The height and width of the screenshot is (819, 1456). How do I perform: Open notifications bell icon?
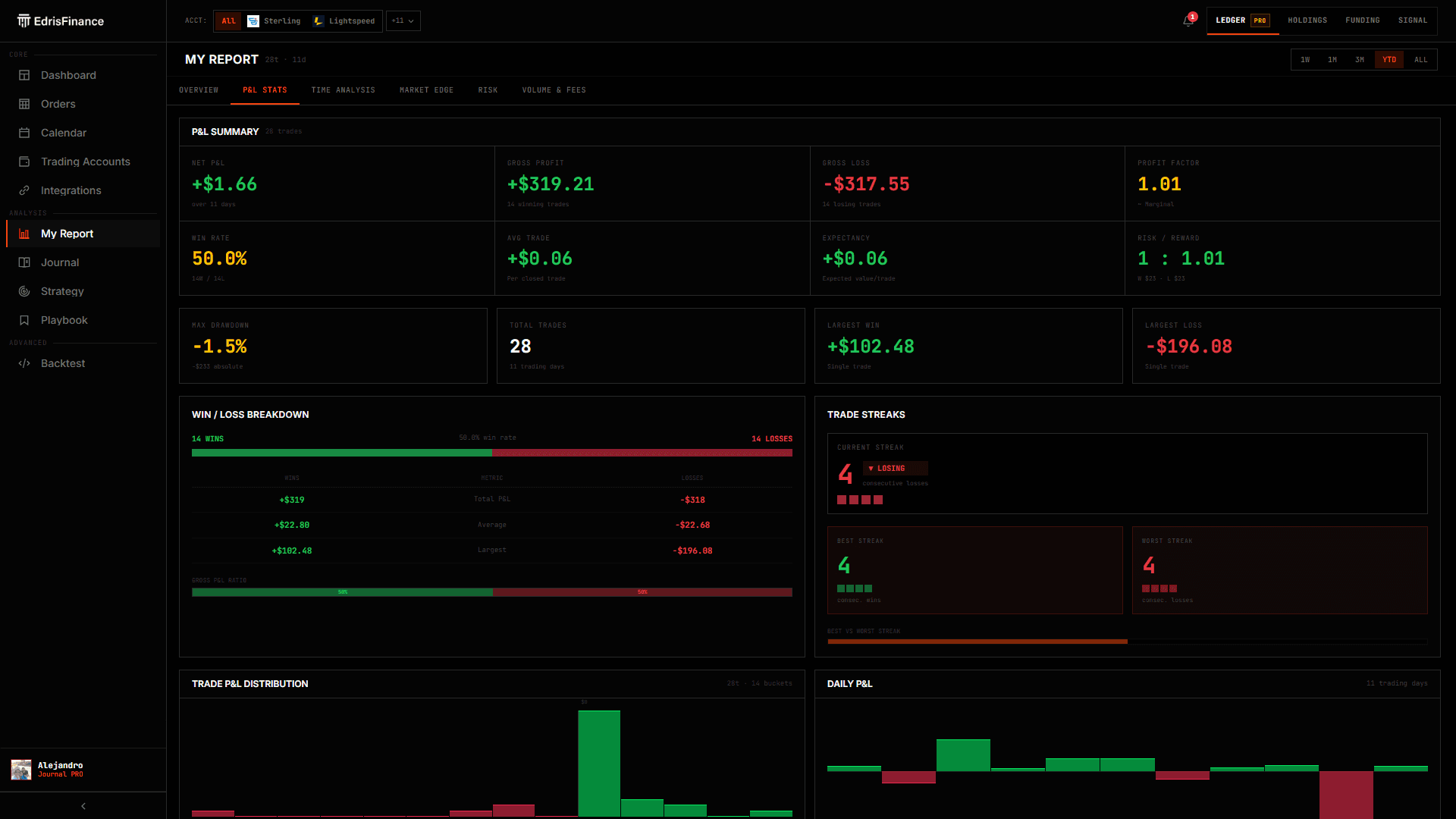click(1188, 20)
